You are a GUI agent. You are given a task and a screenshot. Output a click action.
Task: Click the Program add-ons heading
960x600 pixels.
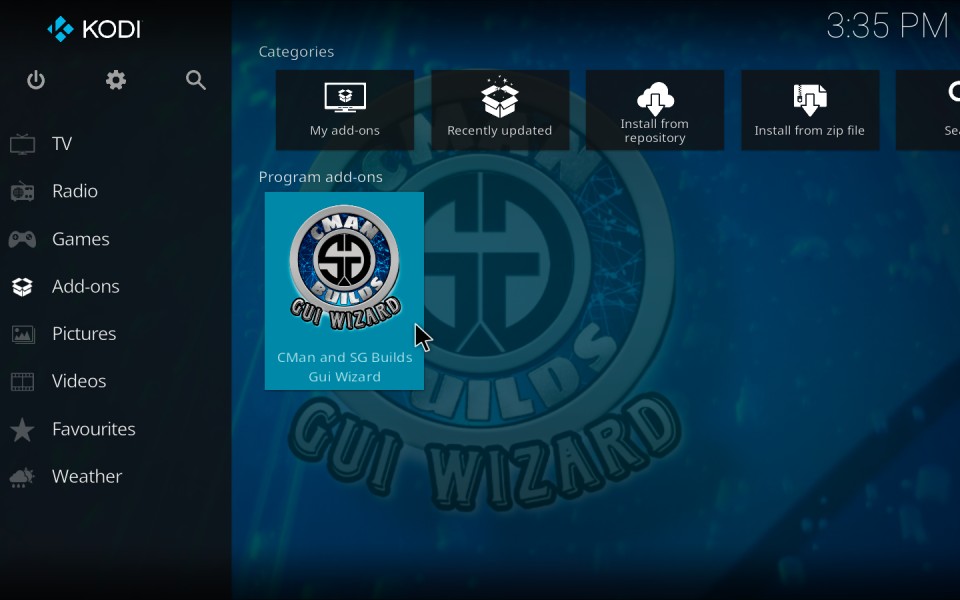pos(320,177)
